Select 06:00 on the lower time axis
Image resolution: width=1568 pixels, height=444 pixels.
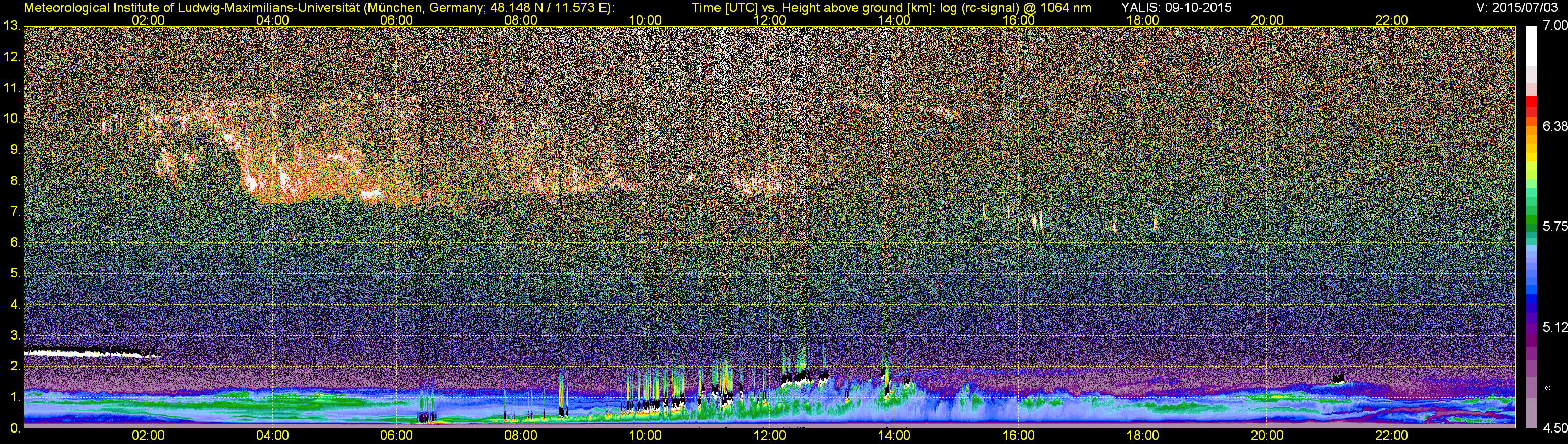(x=396, y=436)
